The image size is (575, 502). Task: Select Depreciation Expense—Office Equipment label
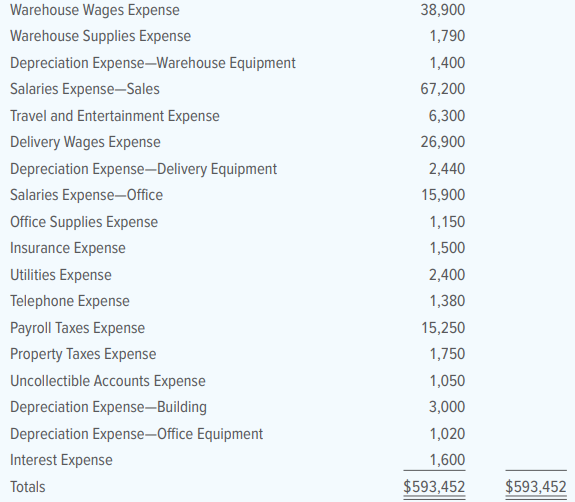[136, 434]
